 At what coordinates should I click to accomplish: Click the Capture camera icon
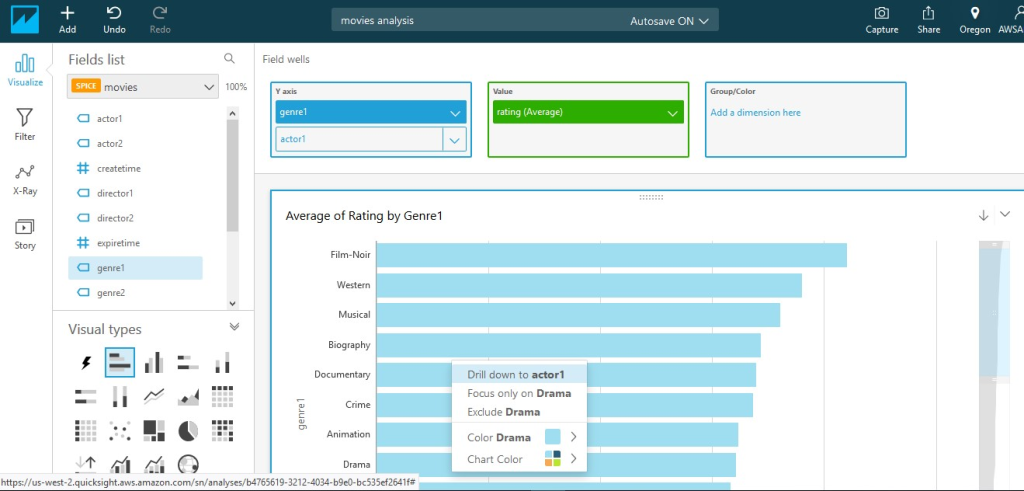[x=882, y=13]
